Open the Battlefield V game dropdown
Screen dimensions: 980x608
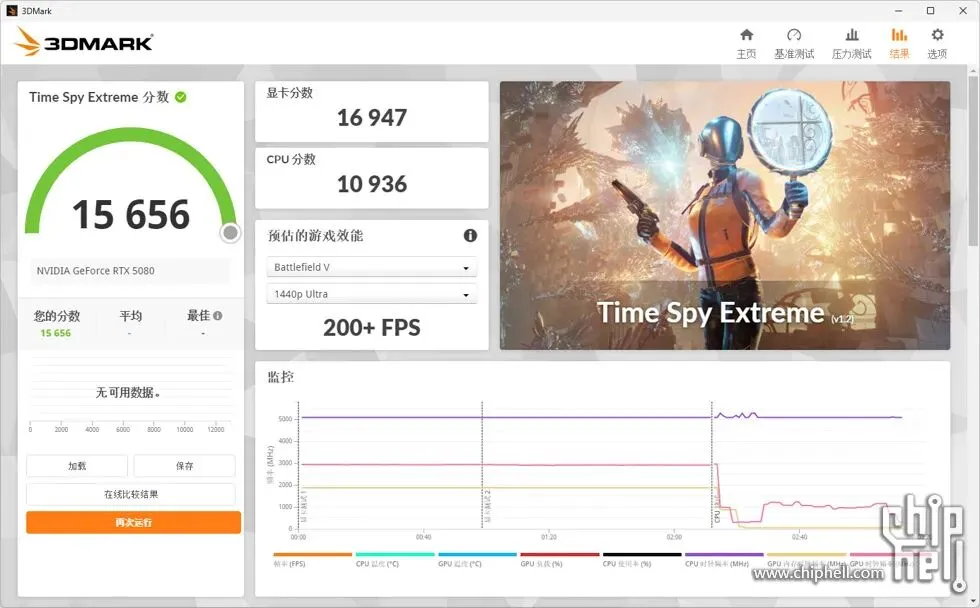(x=372, y=267)
